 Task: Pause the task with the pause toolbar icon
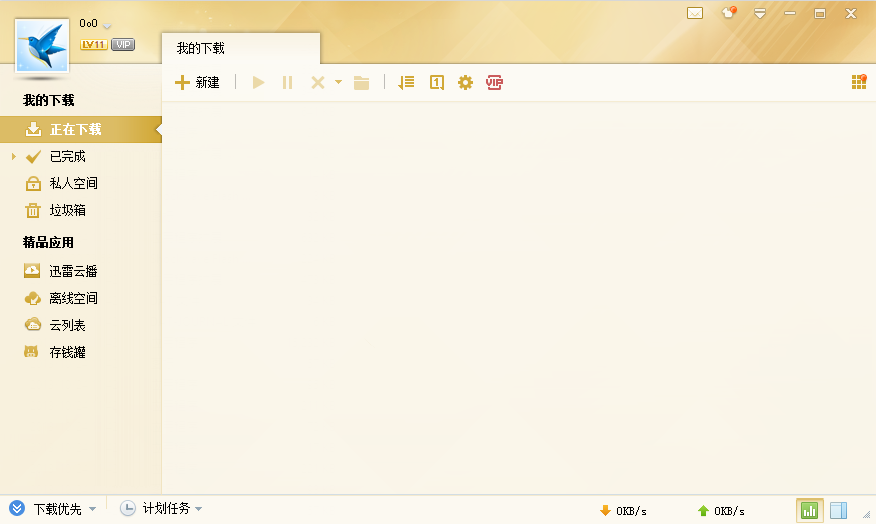(287, 83)
